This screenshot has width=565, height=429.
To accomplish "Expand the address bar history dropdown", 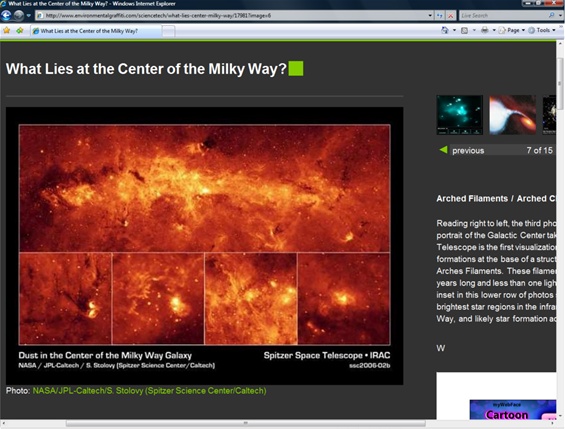I will 430,15.
